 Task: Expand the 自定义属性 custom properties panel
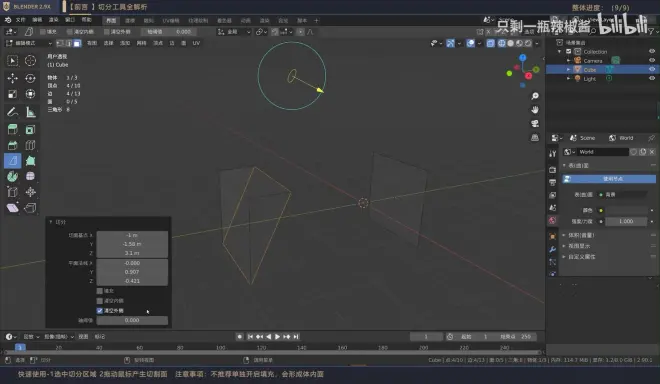point(564,257)
